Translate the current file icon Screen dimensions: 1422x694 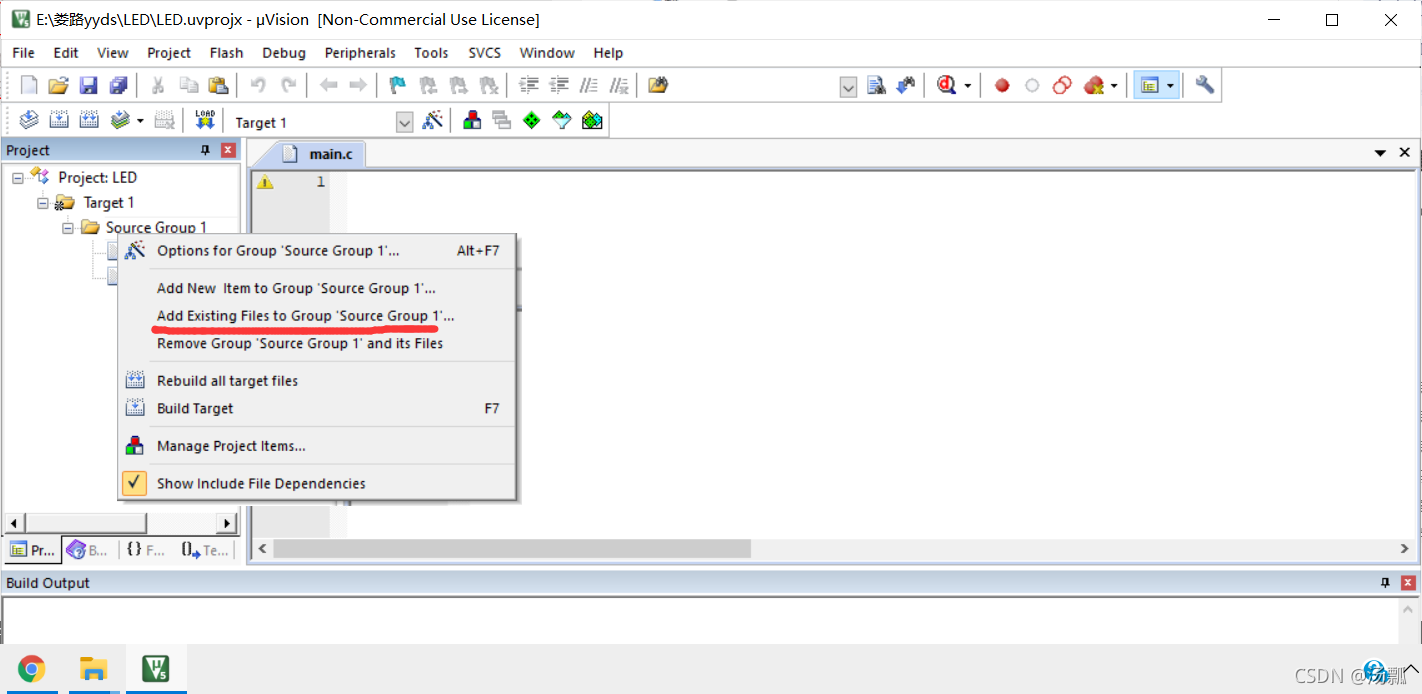(x=29, y=121)
